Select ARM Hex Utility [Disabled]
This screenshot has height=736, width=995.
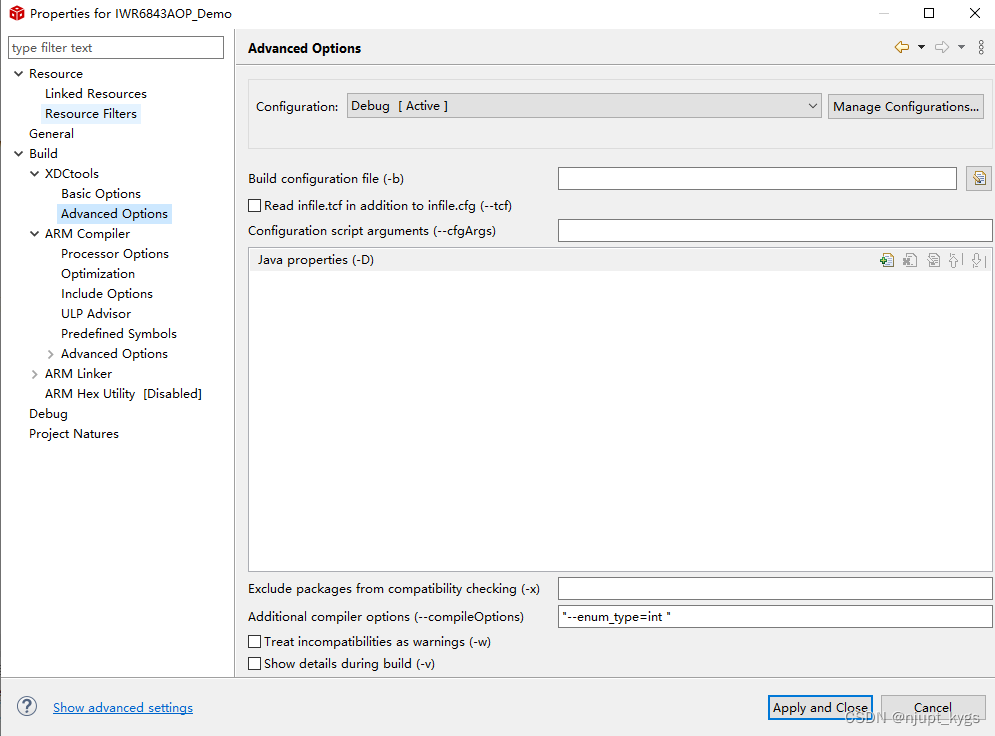[123, 393]
